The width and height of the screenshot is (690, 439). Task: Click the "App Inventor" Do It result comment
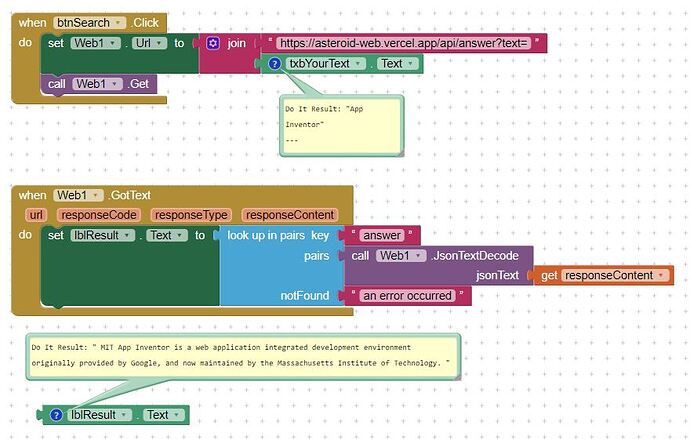coord(341,125)
